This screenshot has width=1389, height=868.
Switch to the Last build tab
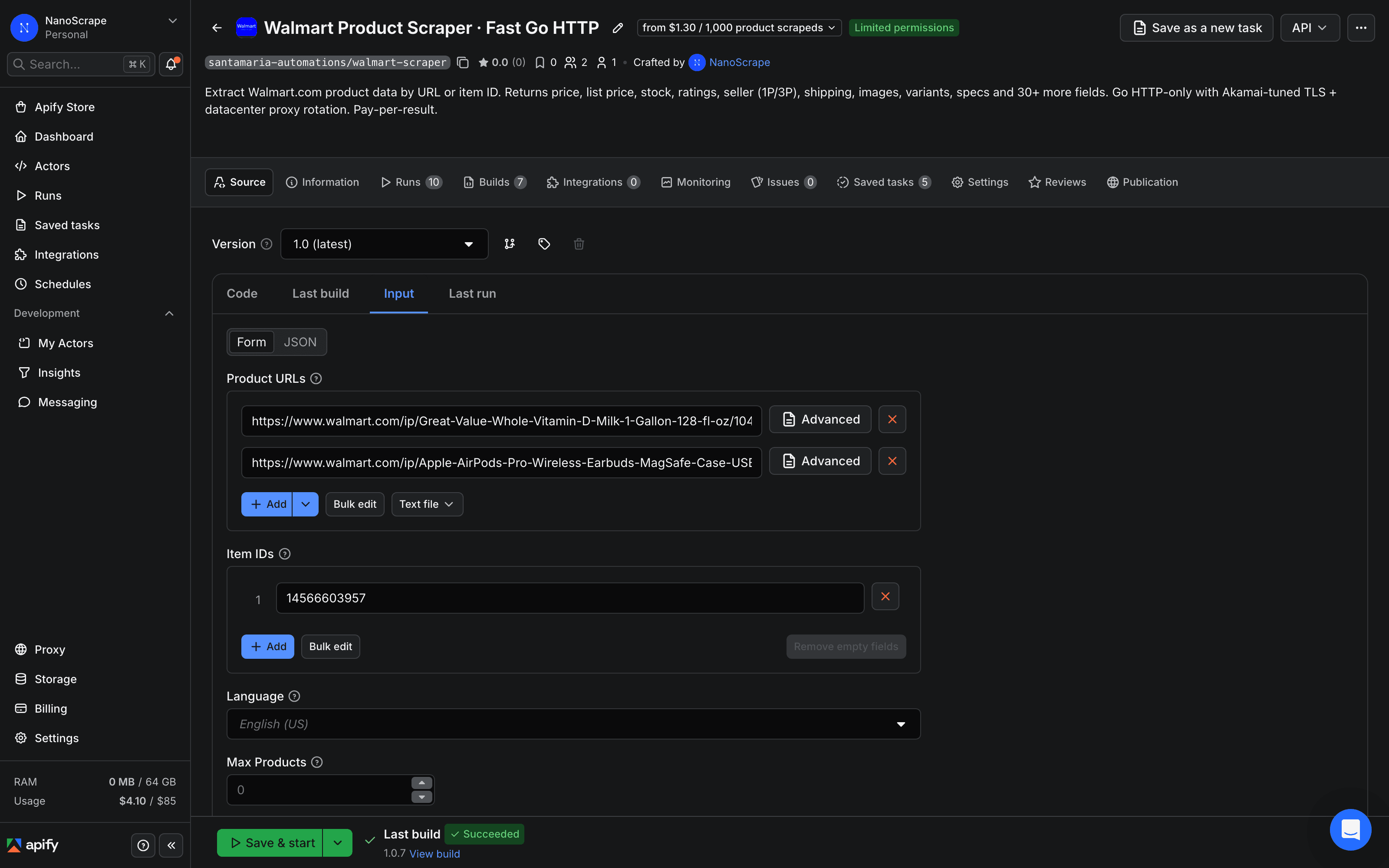[320, 293]
